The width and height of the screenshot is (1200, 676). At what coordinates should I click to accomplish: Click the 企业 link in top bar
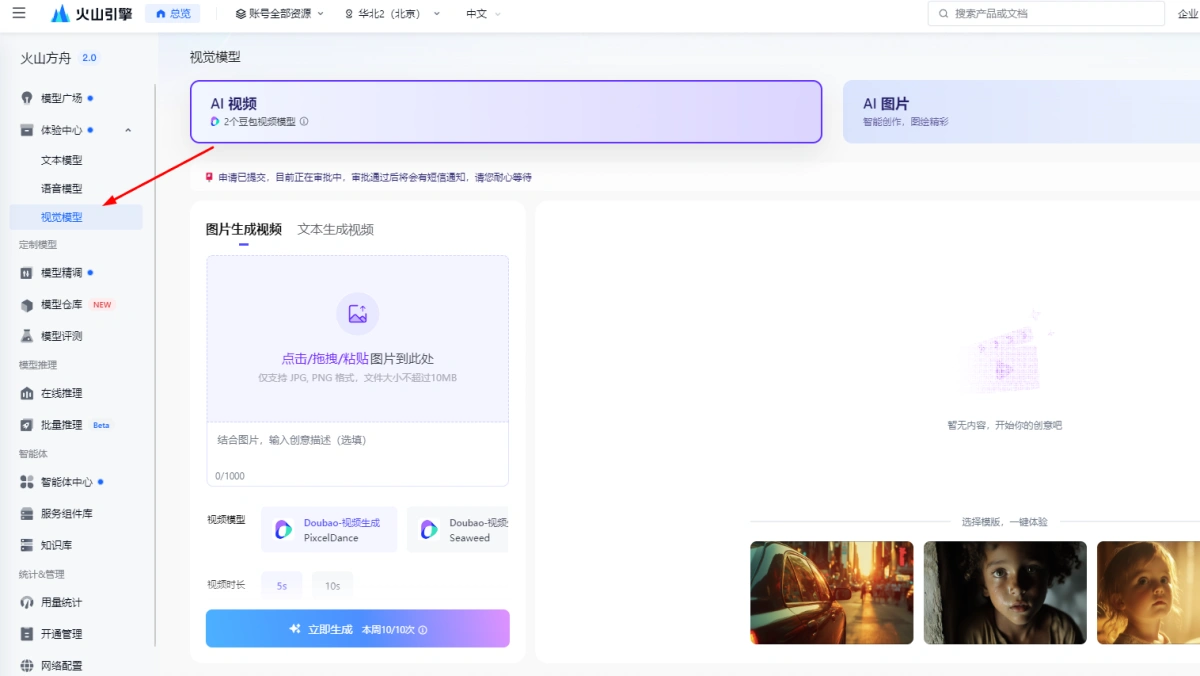pyautogui.click(x=1188, y=14)
